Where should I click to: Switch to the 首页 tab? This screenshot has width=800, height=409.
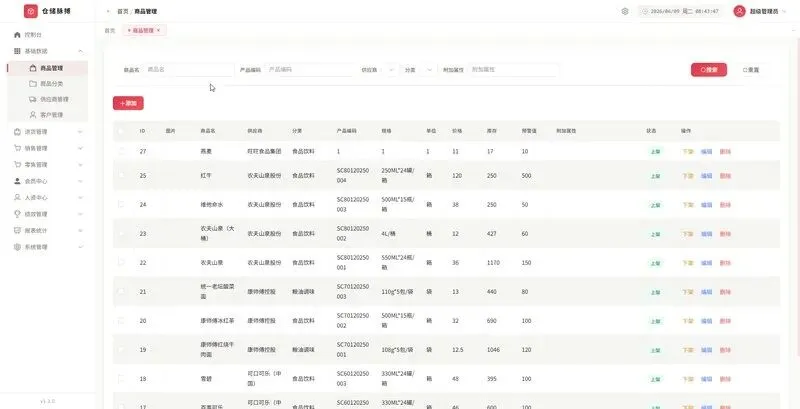click(110, 31)
